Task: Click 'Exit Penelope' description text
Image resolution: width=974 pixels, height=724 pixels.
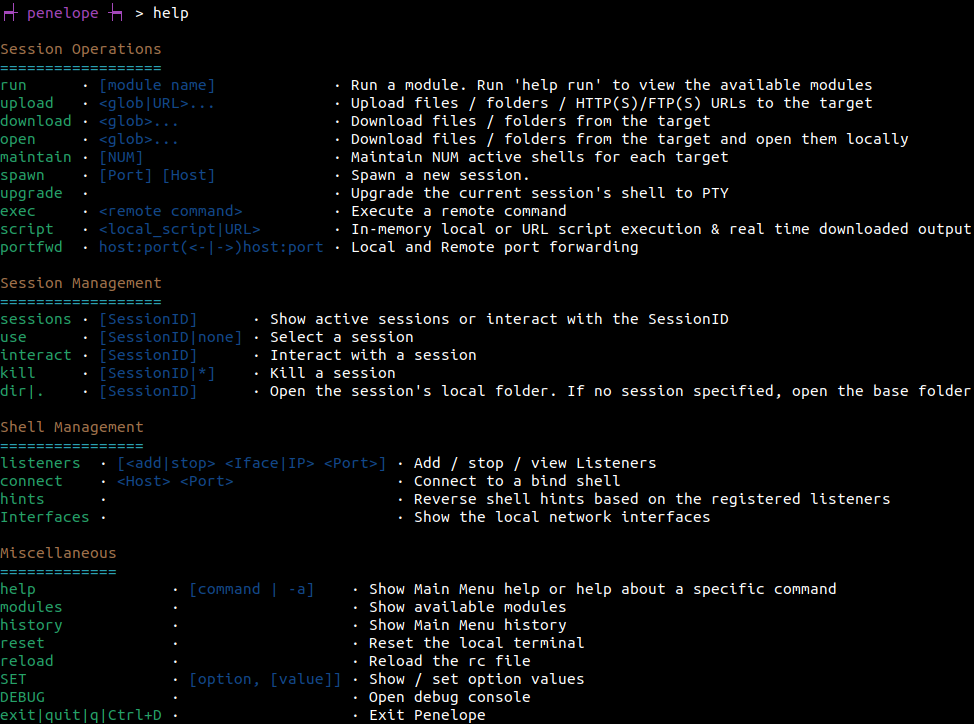Action: (x=427, y=715)
